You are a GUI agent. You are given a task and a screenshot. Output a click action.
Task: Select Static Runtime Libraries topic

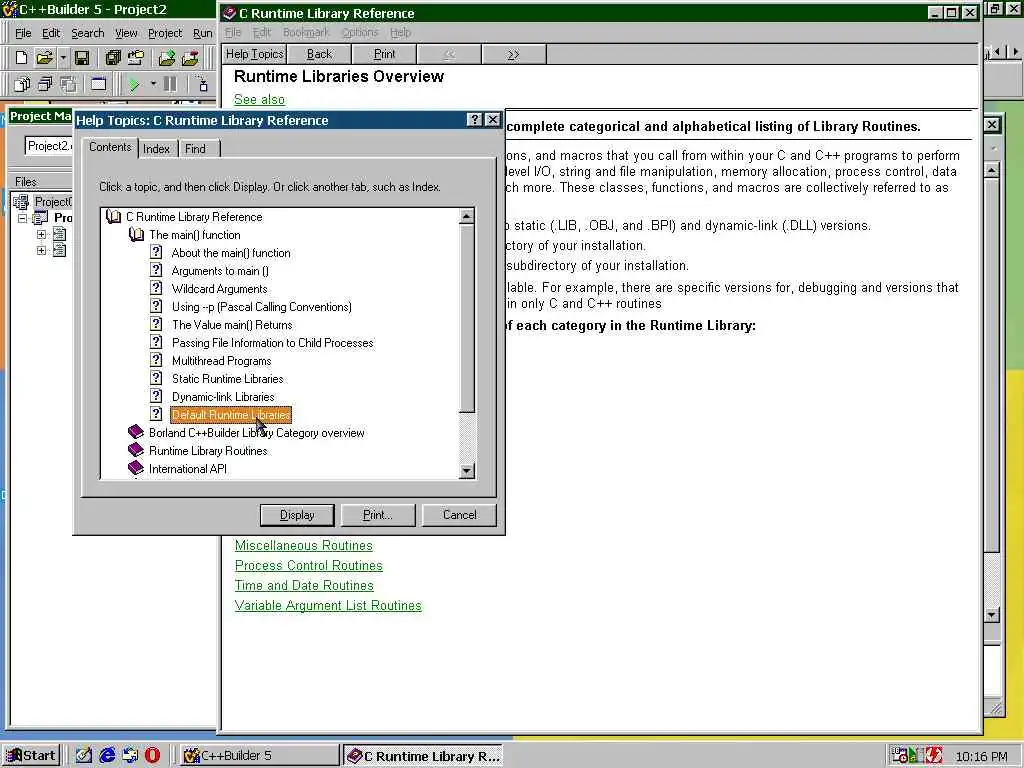click(227, 379)
